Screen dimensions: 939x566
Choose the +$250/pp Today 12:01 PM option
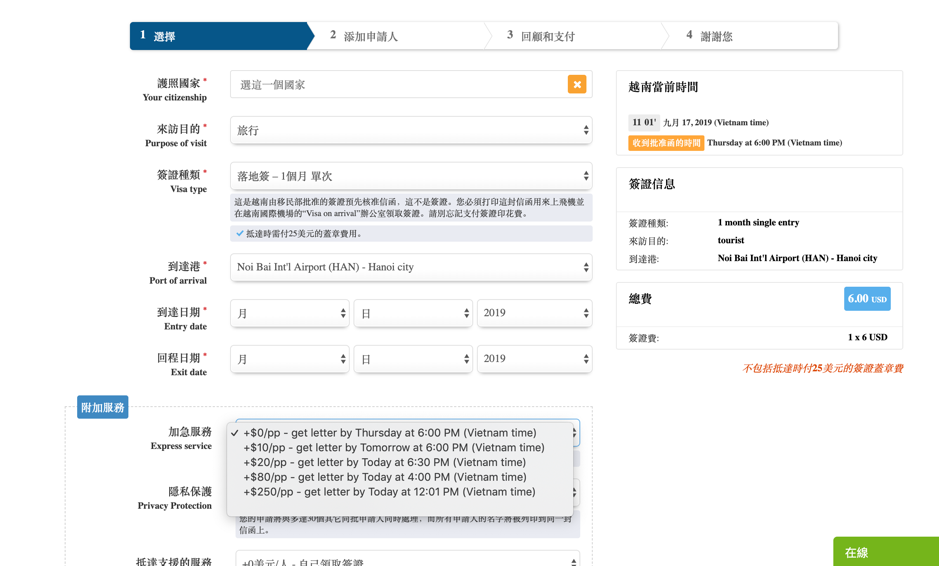pyautogui.click(x=389, y=492)
